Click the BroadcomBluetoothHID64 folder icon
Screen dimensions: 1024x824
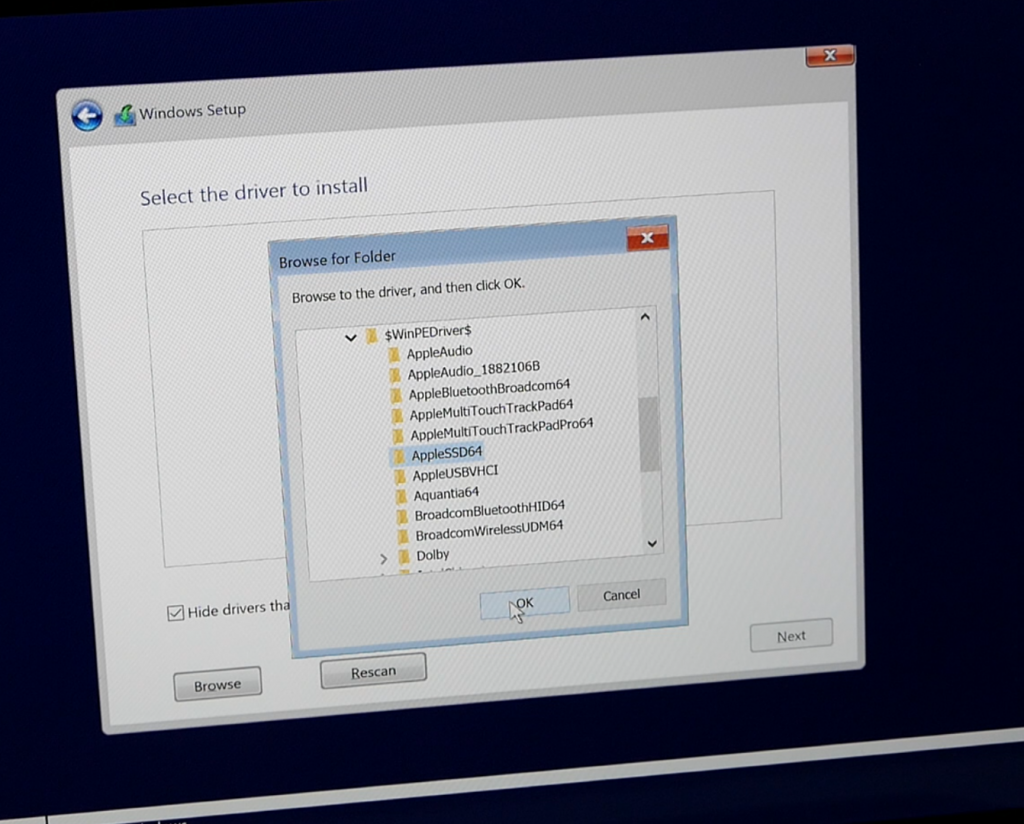pyautogui.click(x=403, y=516)
